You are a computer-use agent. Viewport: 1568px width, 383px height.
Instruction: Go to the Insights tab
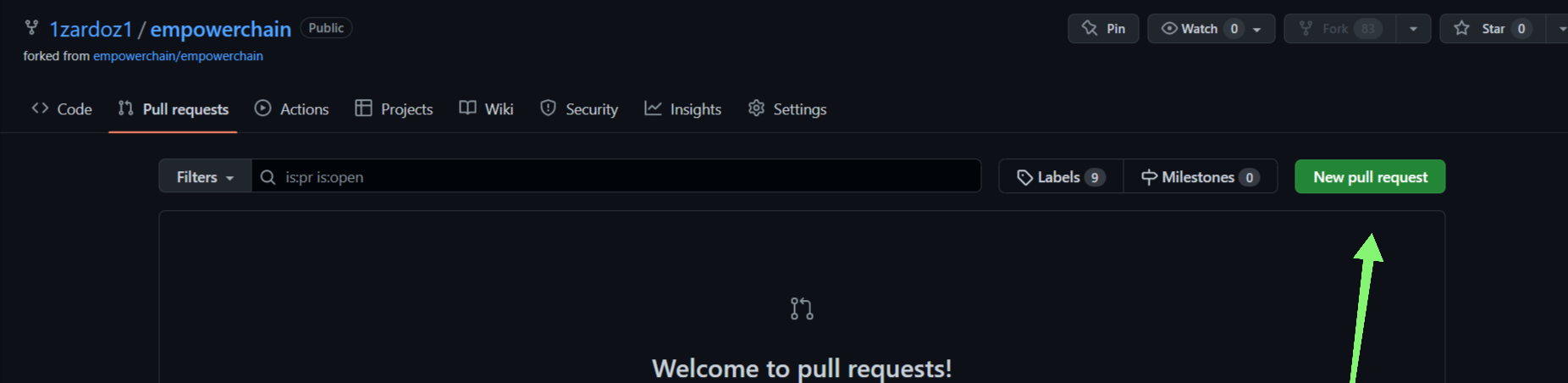pyautogui.click(x=683, y=108)
